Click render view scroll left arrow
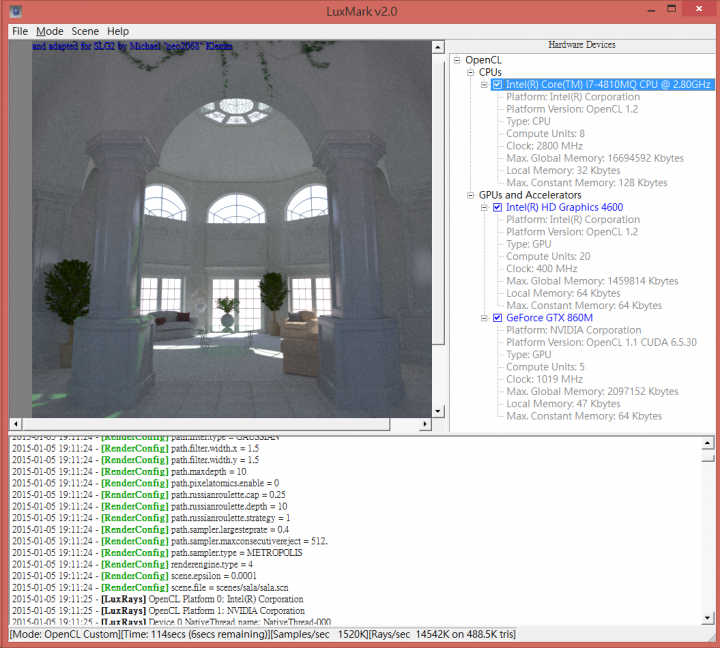Image resolution: width=720 pixels, height=648 pixels. pyautogui.click(x=16, y=424)
